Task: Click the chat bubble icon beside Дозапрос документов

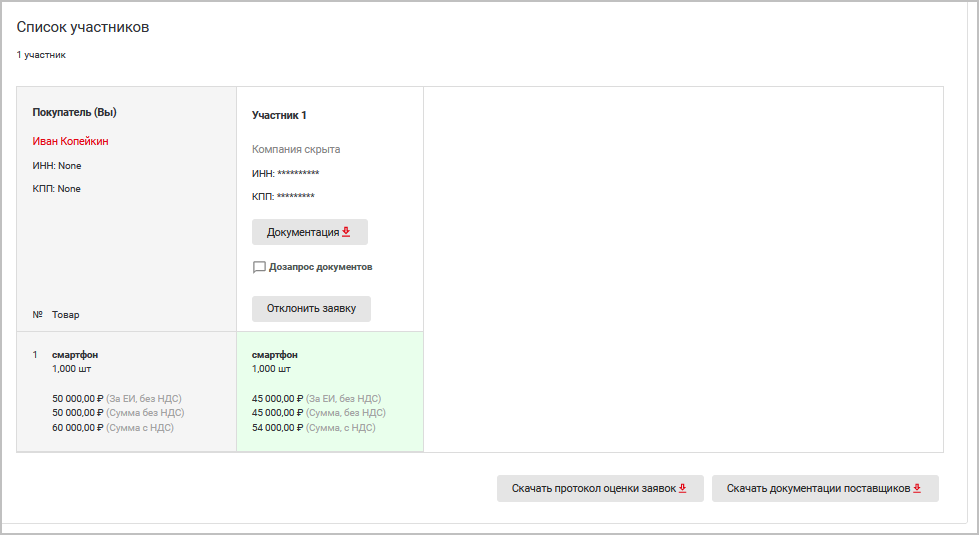Action: click(x=259, y=268)
